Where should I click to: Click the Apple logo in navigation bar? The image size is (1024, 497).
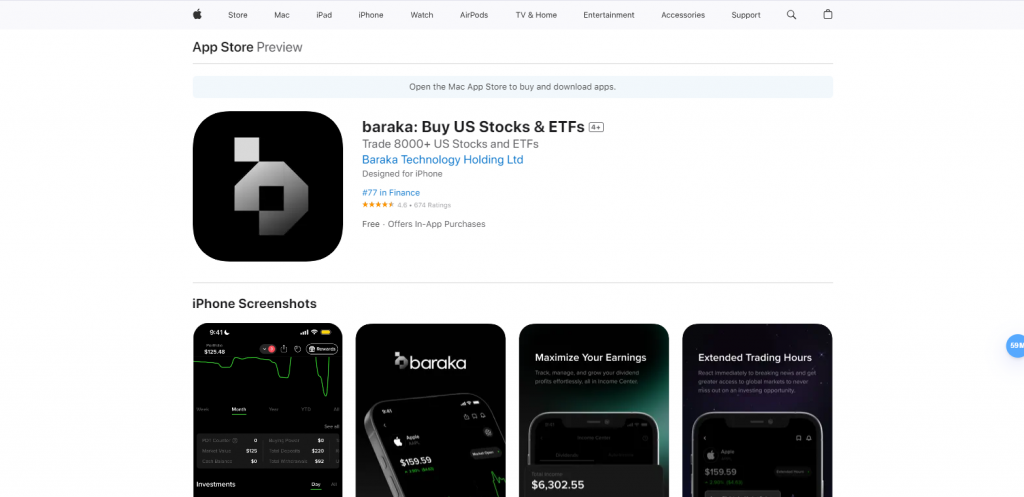[197, 14]
